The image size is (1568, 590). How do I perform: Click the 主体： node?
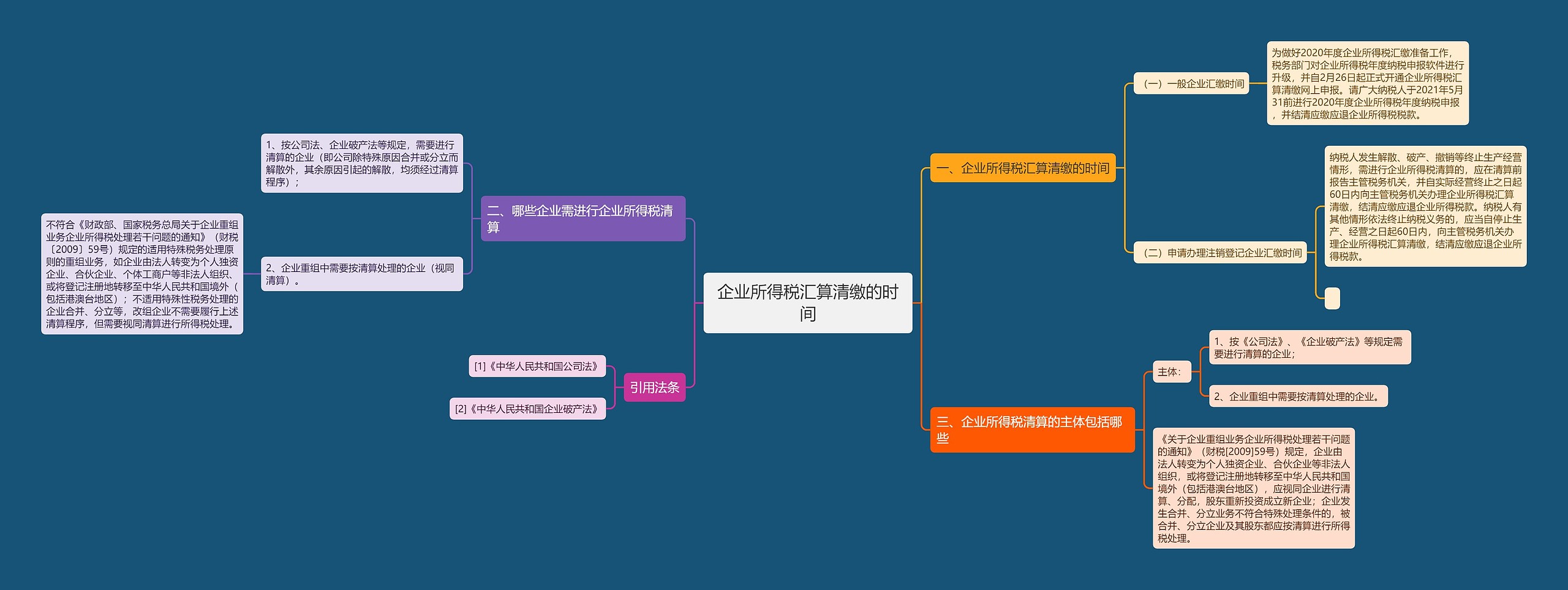[1171, 372]
